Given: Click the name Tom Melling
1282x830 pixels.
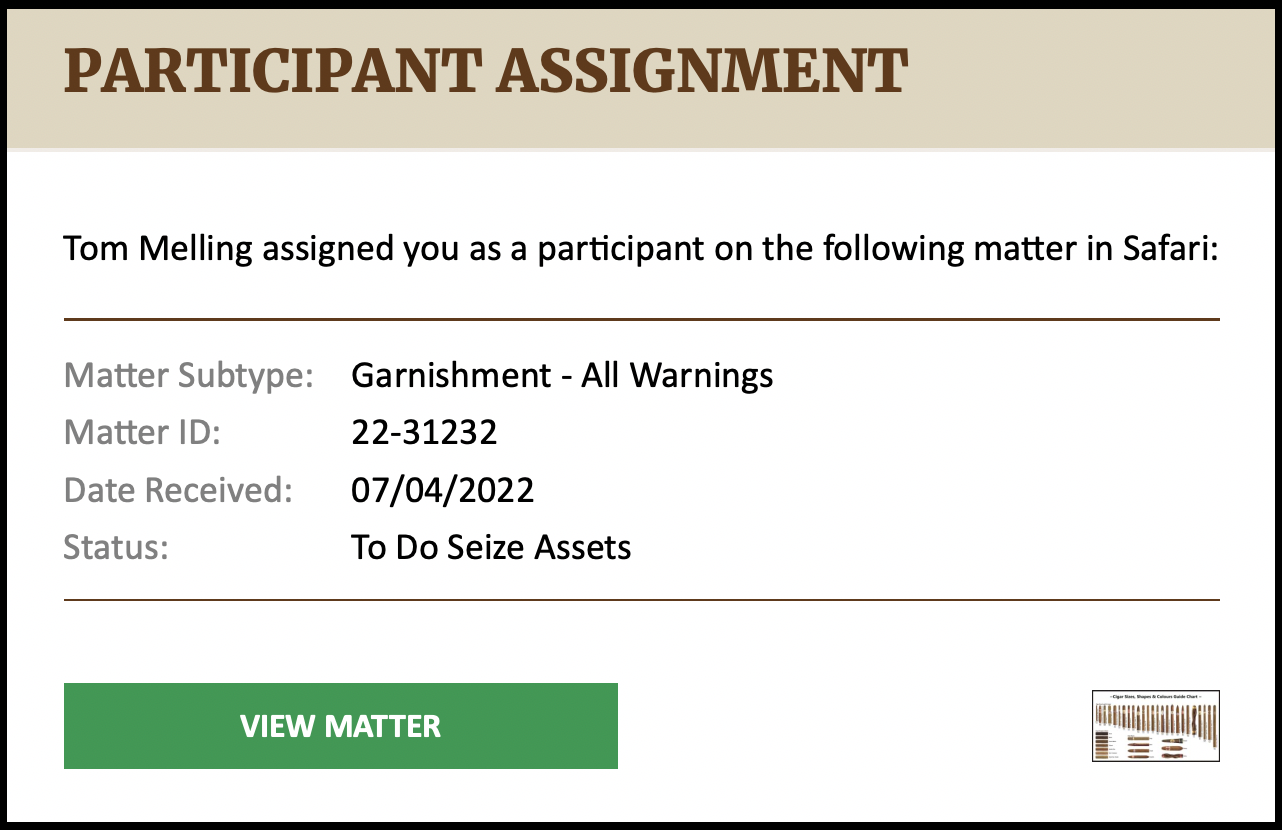Looking at the screenshot, I should pyautogui.click(x=158, y=249).
